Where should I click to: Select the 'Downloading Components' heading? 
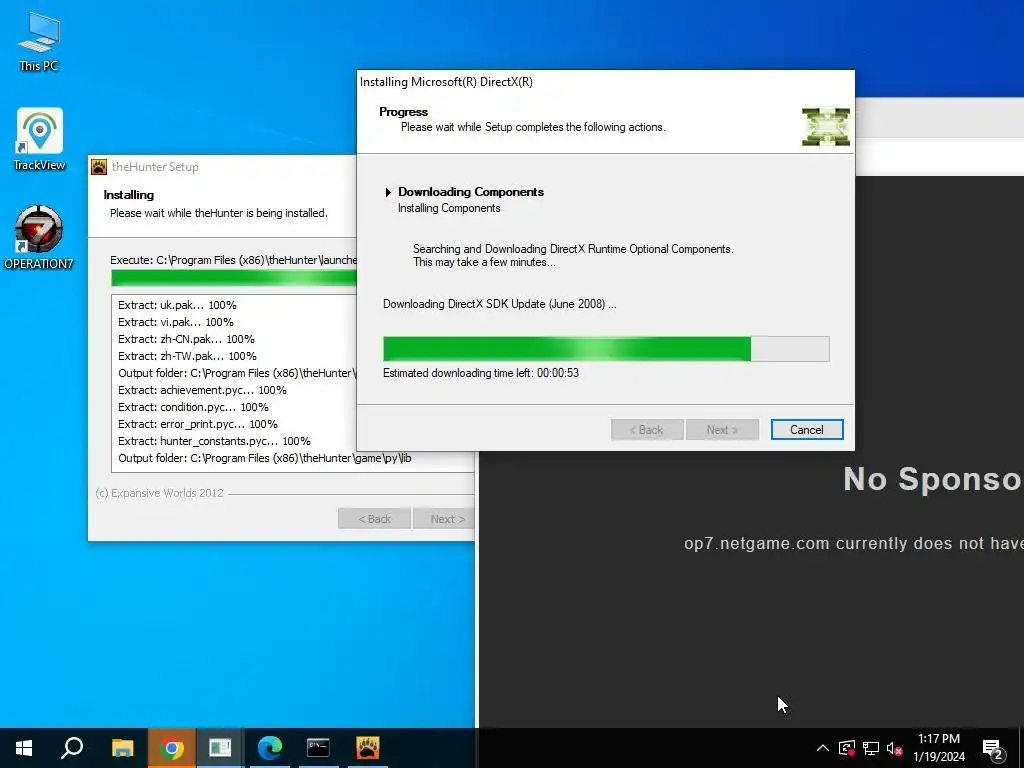pos(471,192)
